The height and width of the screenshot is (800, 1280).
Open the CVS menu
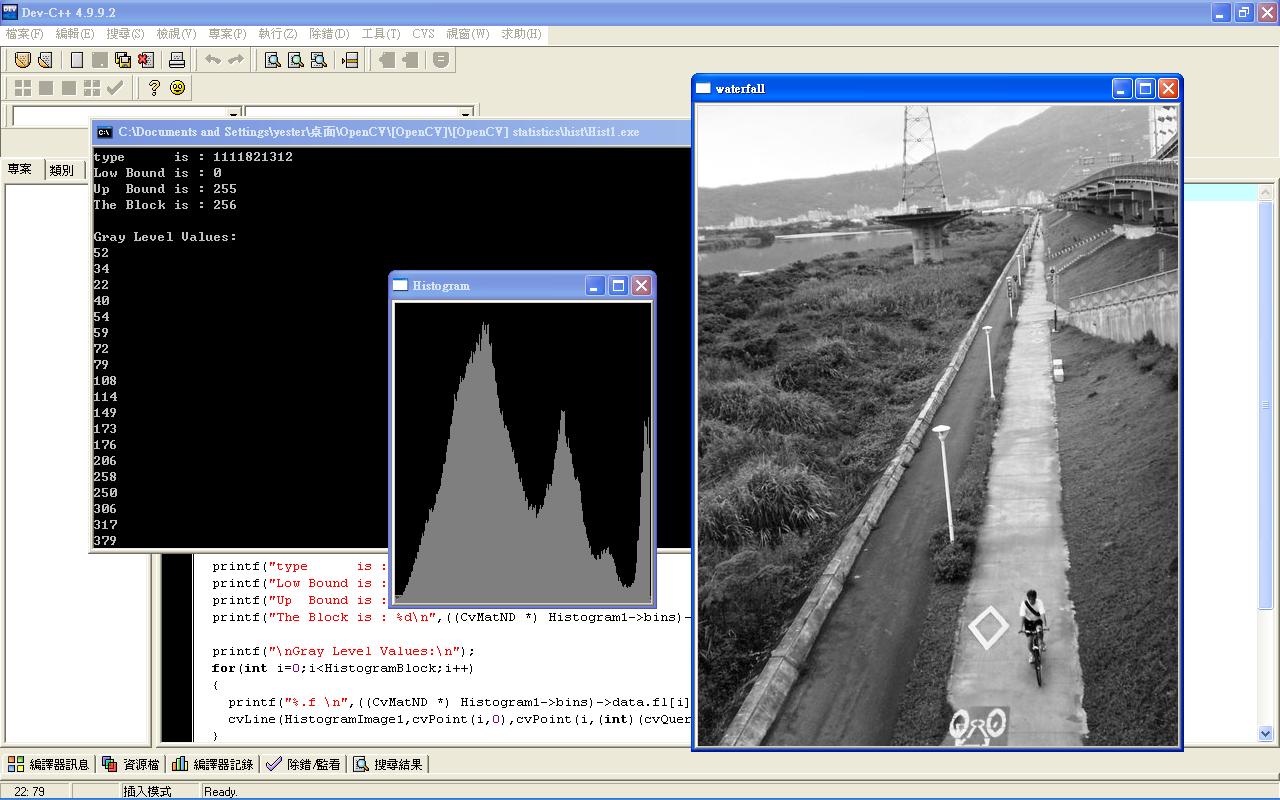coord(423,34)
